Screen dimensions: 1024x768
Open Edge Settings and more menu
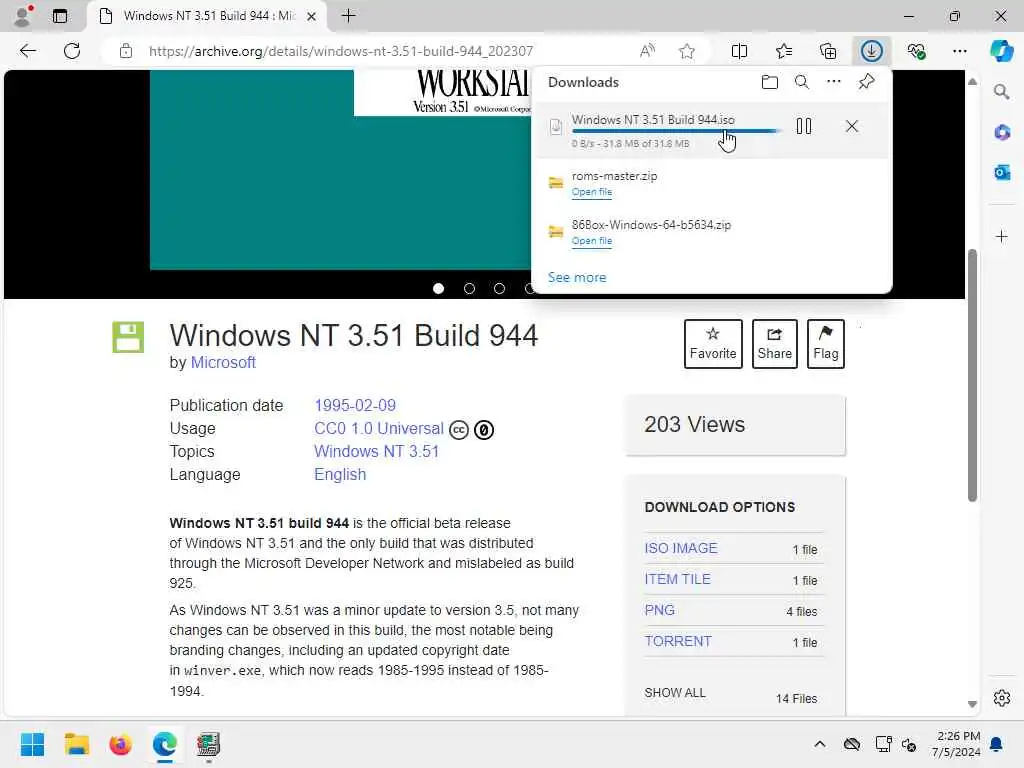pyautogui.click(x=959, y=51)
